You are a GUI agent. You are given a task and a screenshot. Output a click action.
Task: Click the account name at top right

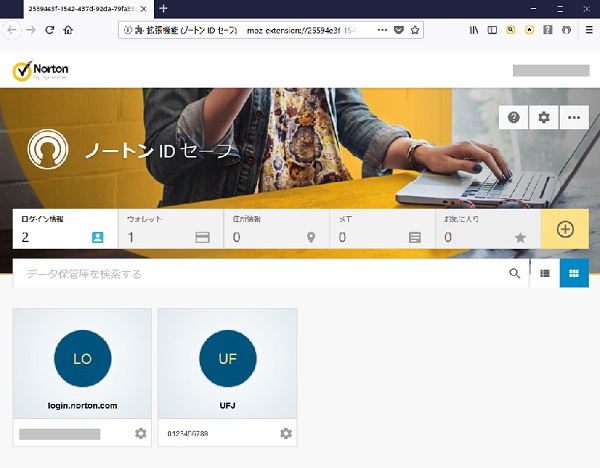tap(551, 70)
